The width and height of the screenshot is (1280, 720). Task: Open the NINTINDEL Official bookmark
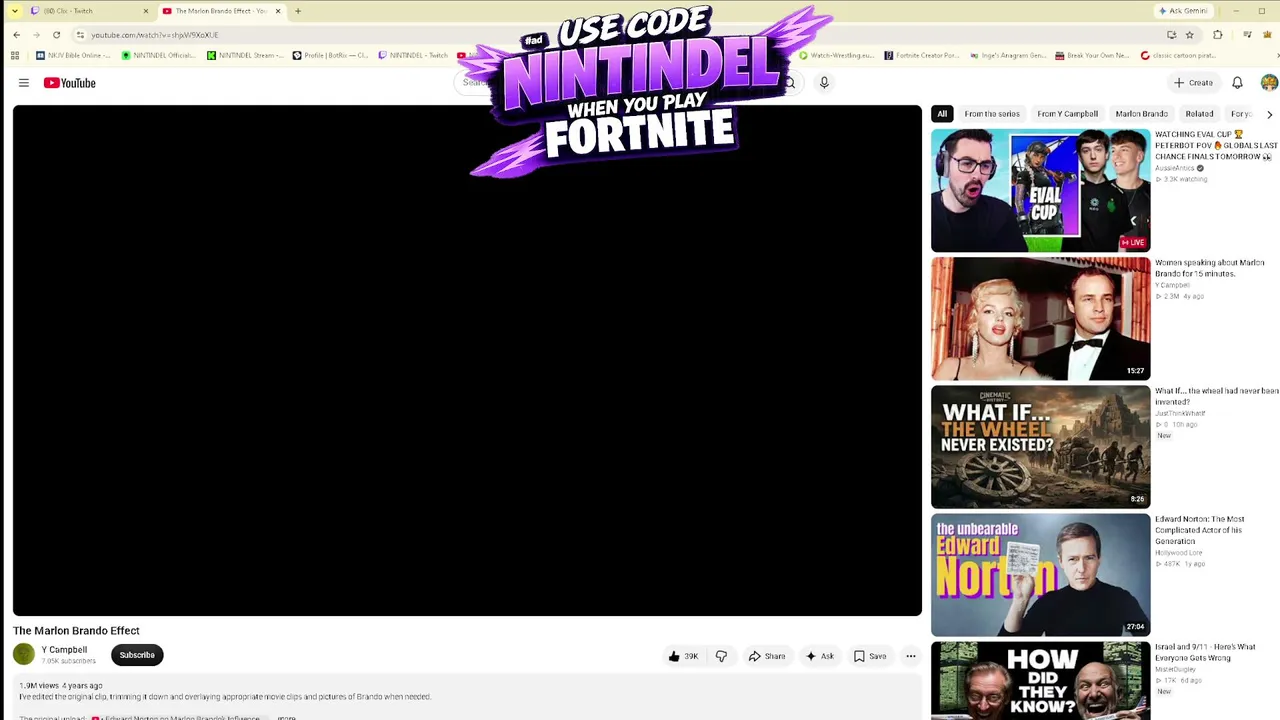point(158,56)
